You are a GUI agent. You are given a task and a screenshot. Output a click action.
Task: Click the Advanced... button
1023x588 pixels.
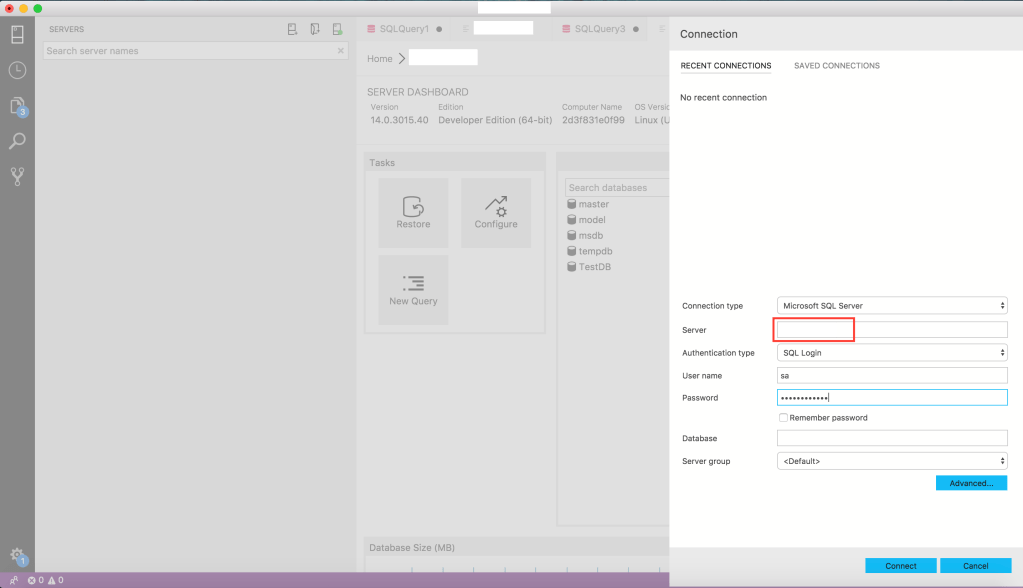pyautogui.click(x=970, y=483)
